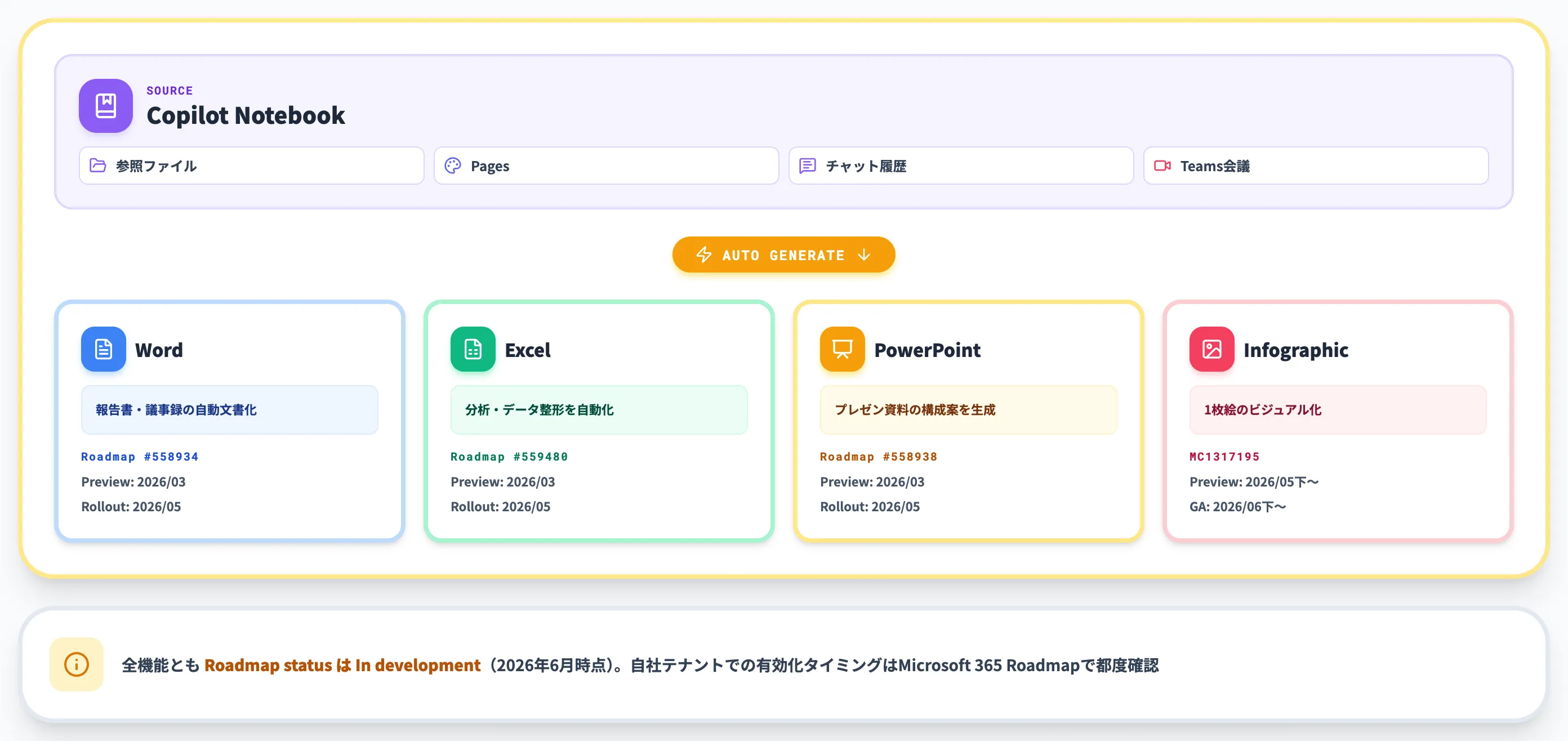Click Rollout: 2026/05 in Excel card

(501, 507)
